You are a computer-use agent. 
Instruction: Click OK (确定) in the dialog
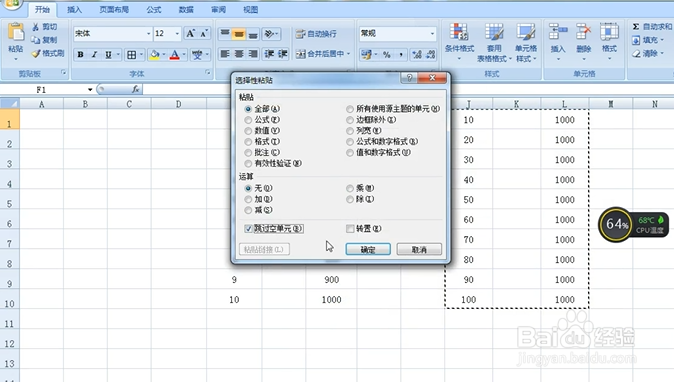[x=368, y=249]
